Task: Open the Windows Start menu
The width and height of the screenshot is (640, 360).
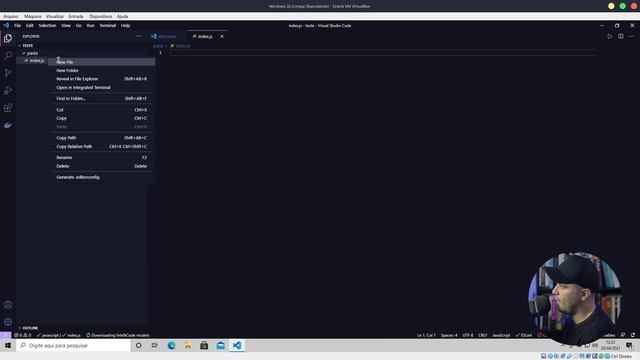Action: point(8,345)
